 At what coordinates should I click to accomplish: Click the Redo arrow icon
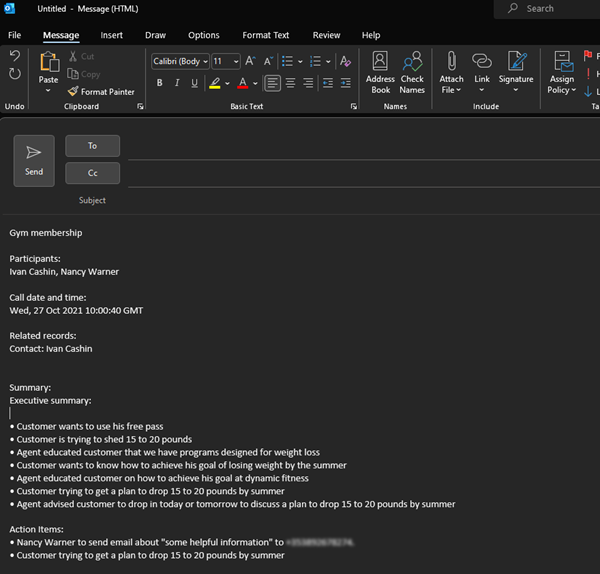[x=15, y=73]
